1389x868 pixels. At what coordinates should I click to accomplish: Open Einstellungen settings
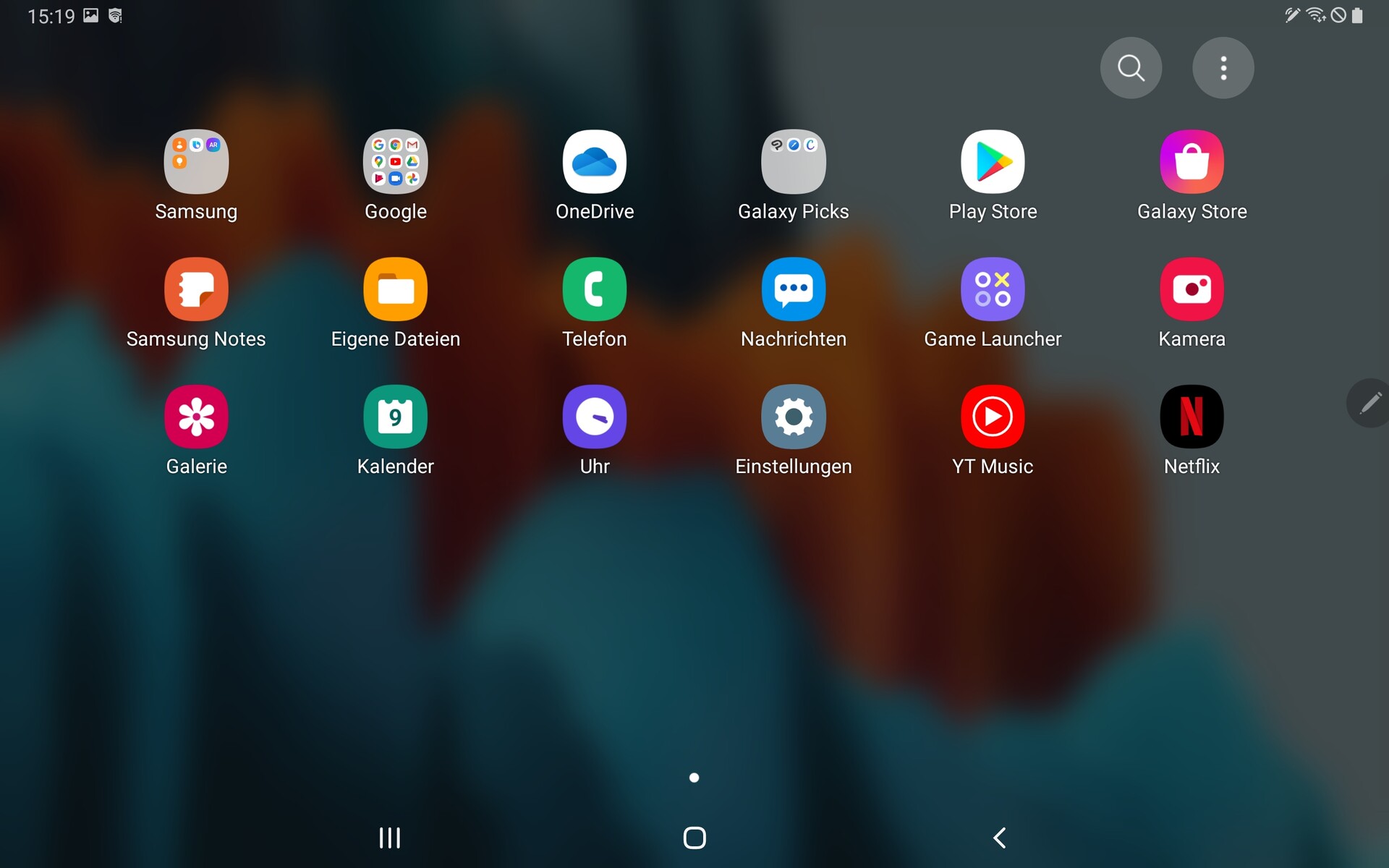[x=793, y=417]
